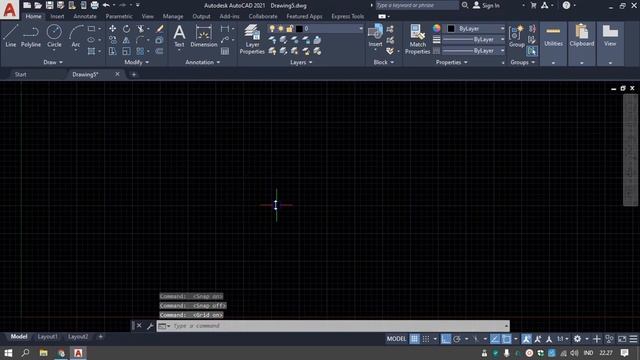Toggle snap mode in status bar
Viewport: 640px width, 360px height.
tap(426, 339)
